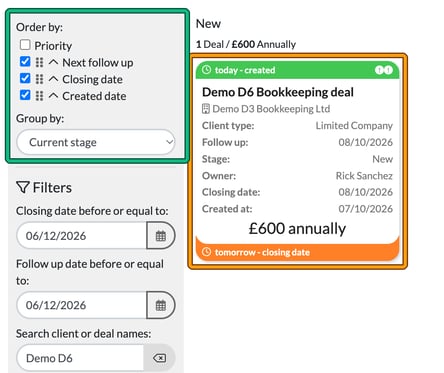444x373 pixels.
Task: Enable the Priority order checkbox
Action: click(25, 45)
